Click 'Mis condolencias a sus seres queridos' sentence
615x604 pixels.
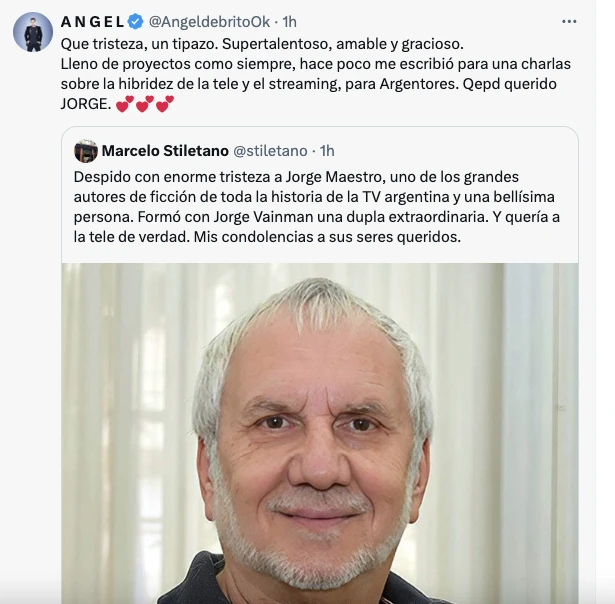point(327,237)
